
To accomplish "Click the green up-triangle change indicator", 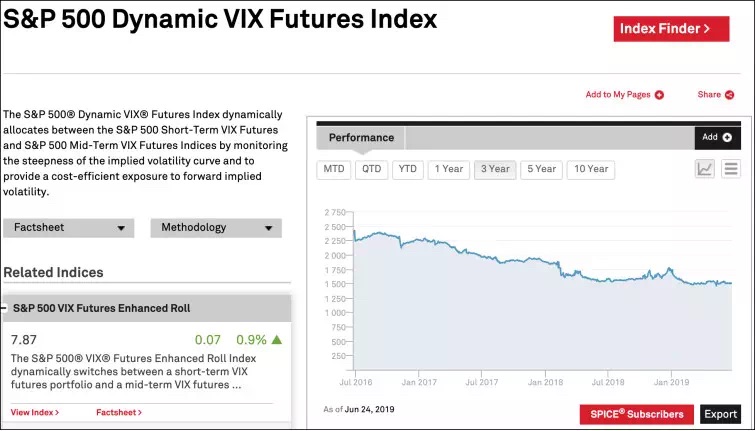I will click(277, 340).
